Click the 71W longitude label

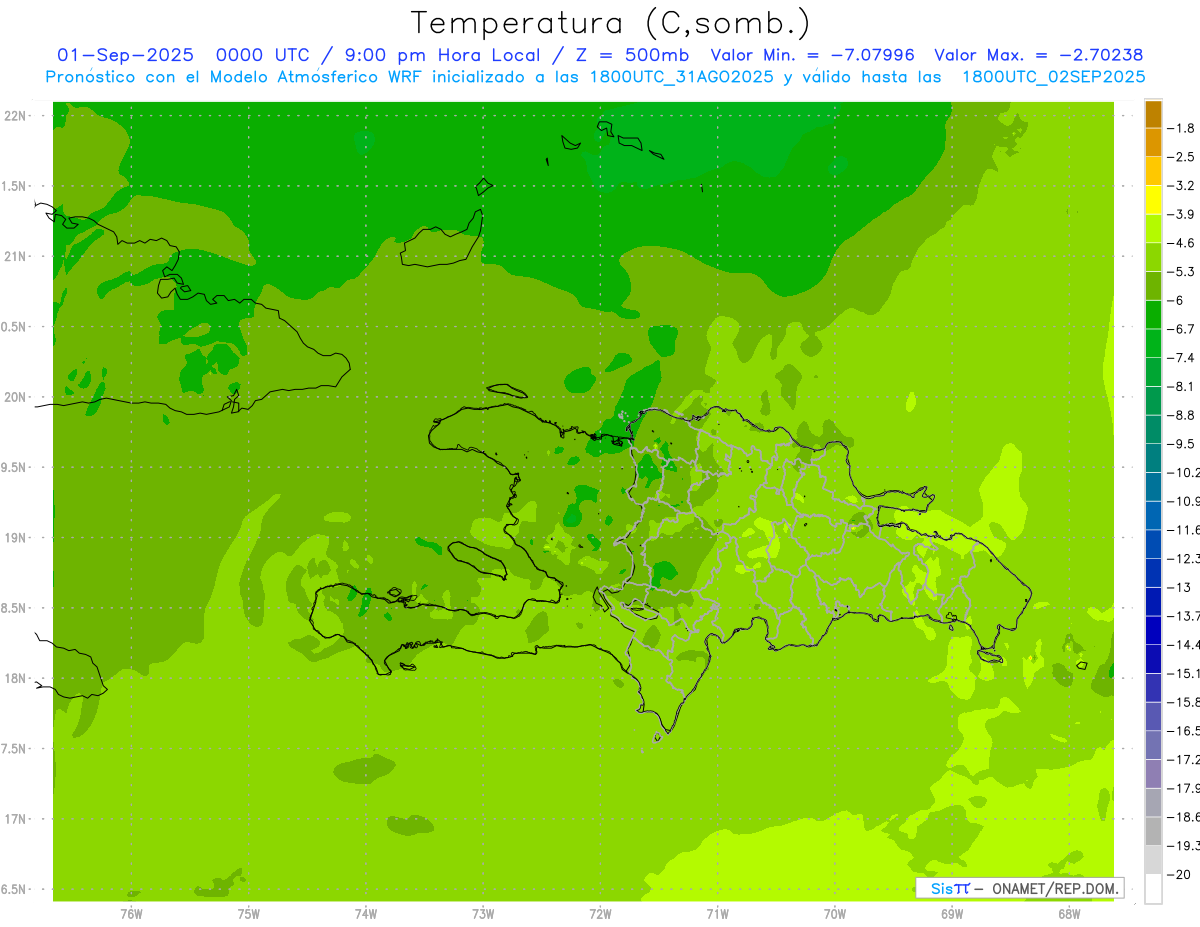[717, 913]
